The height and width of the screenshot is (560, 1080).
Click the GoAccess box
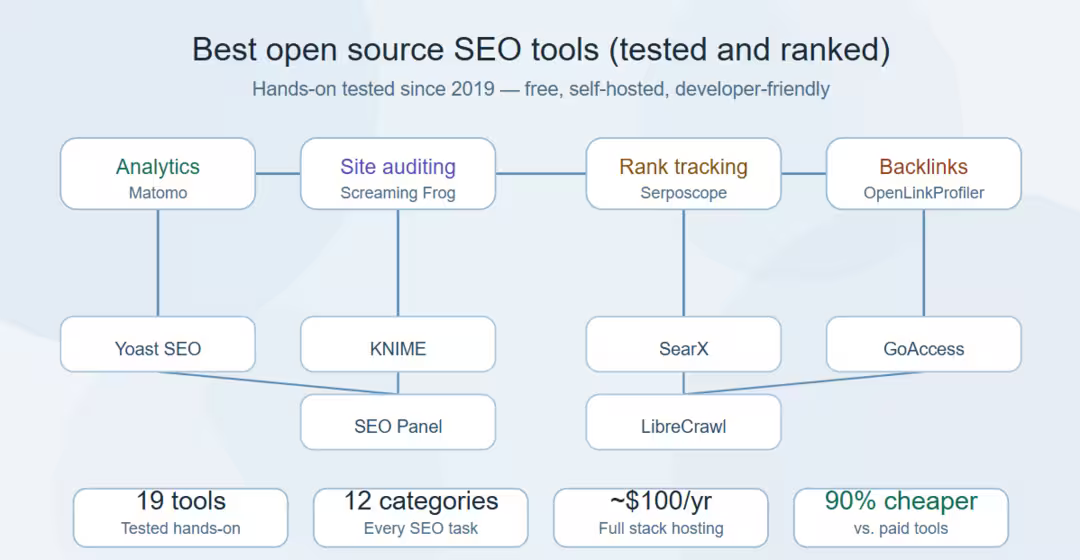point(924,344)
